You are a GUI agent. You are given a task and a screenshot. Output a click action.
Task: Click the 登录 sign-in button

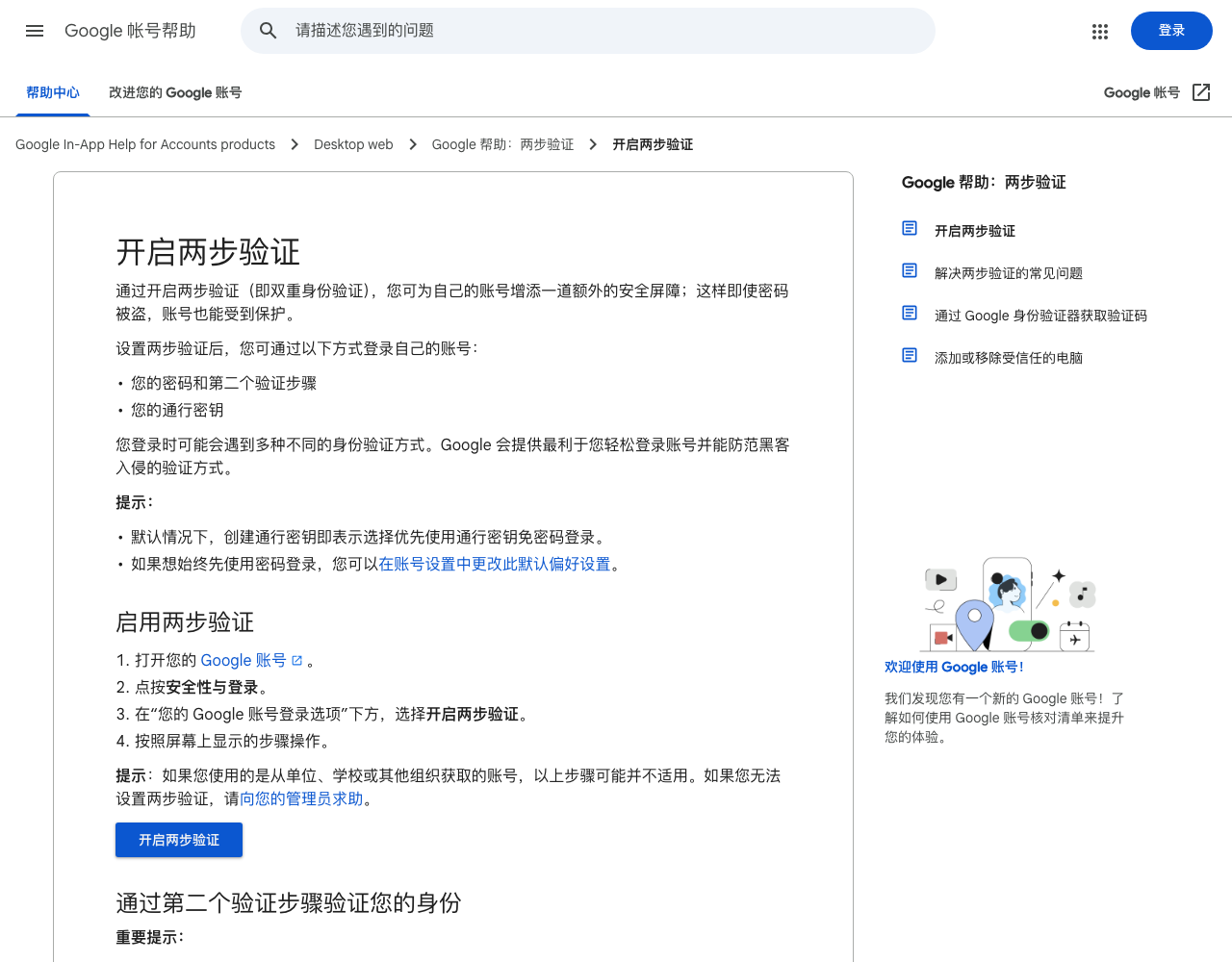[1171, 31]
